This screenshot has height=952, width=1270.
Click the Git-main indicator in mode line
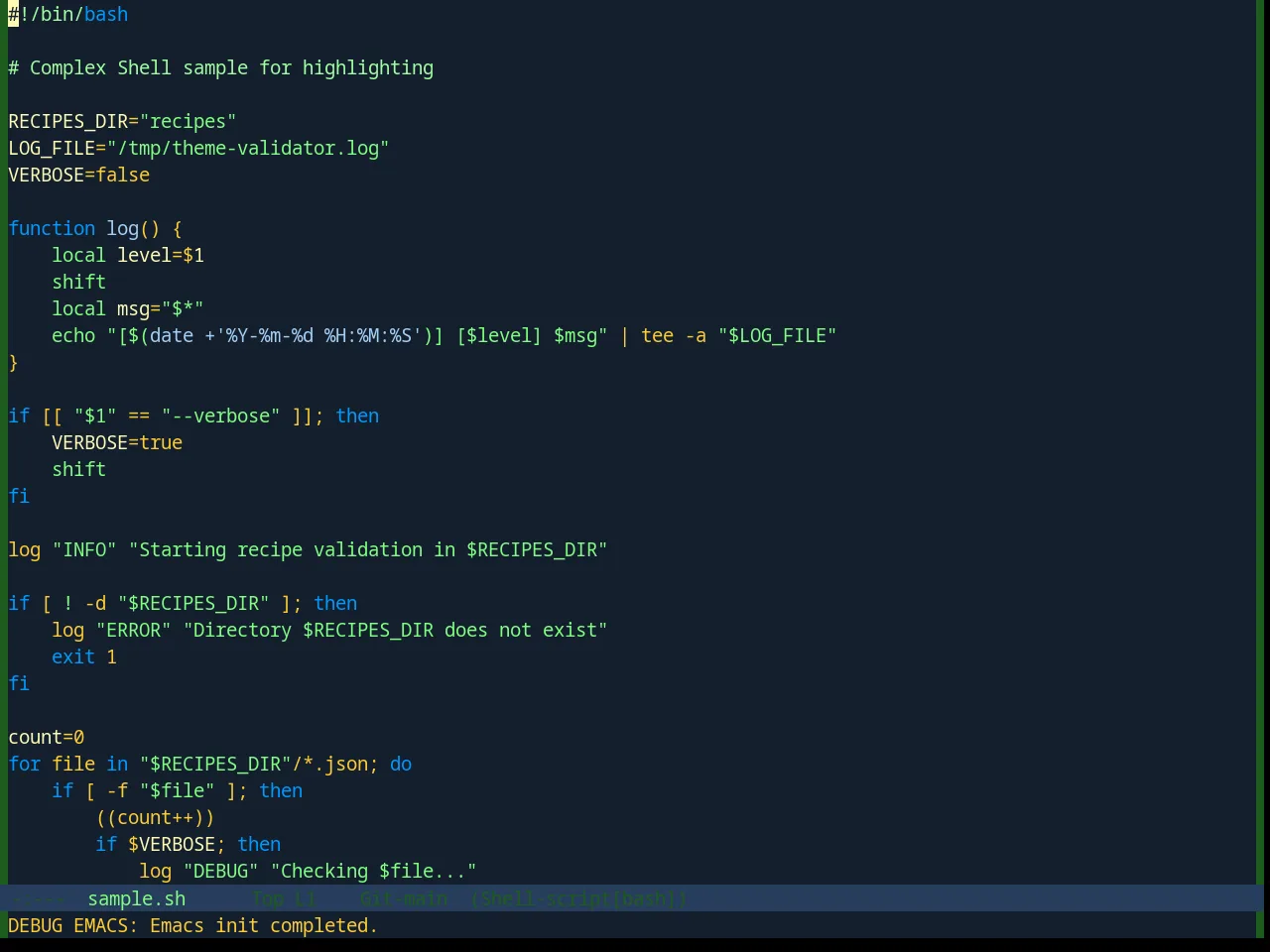pyautogui.click(x=404, y=898)
